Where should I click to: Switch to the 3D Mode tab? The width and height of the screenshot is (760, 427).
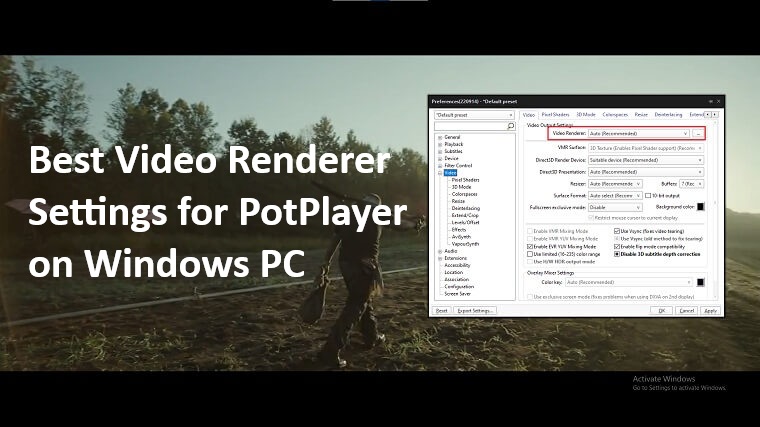[586, 115]
